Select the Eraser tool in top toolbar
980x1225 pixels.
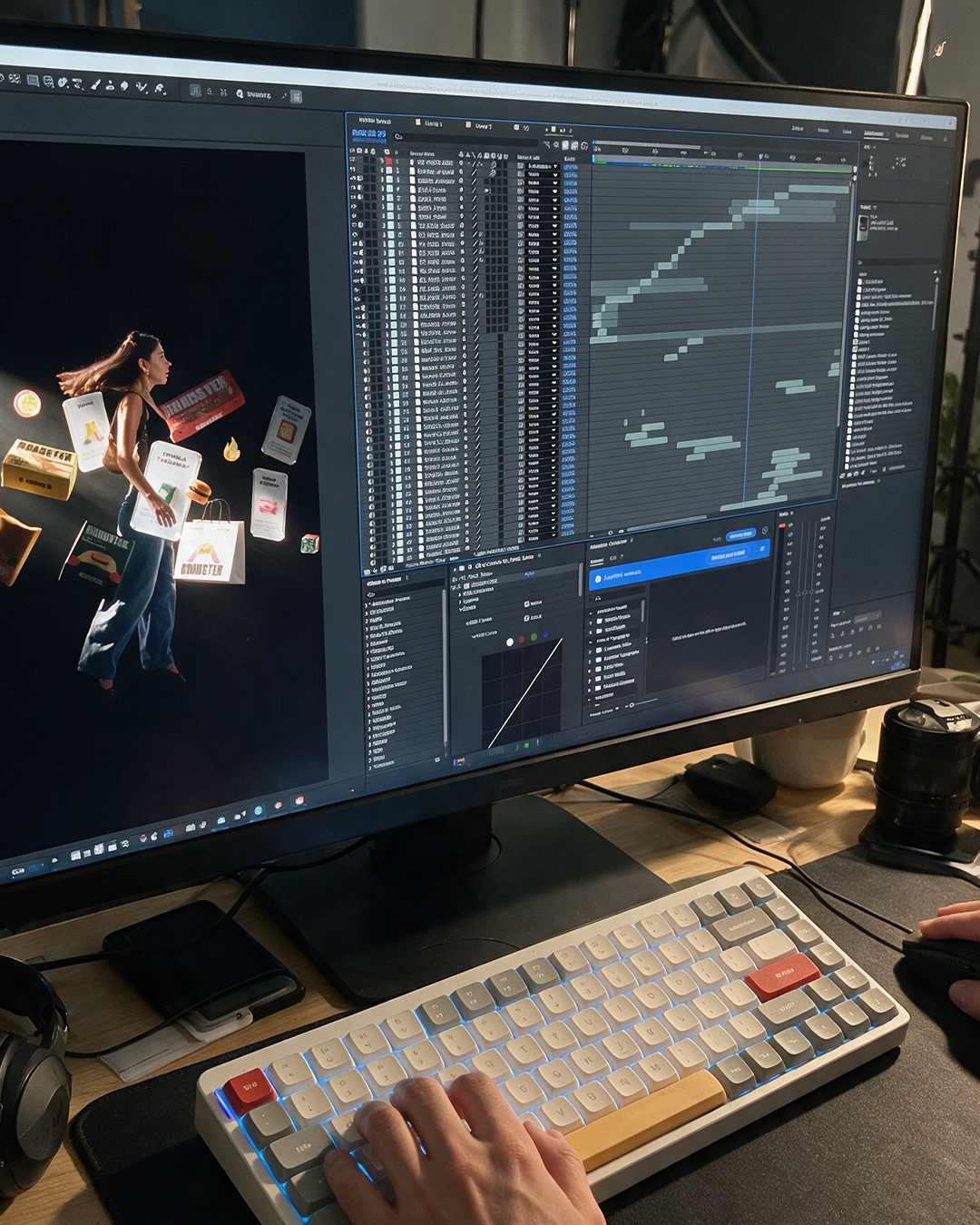124,86
